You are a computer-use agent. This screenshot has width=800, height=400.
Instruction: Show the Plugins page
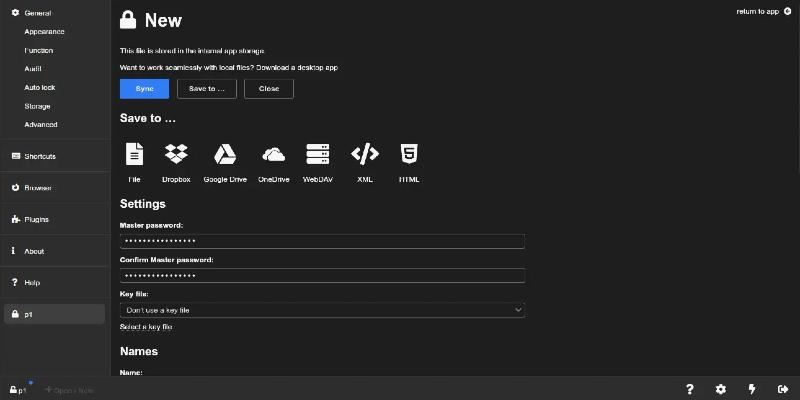click(36, 219)
